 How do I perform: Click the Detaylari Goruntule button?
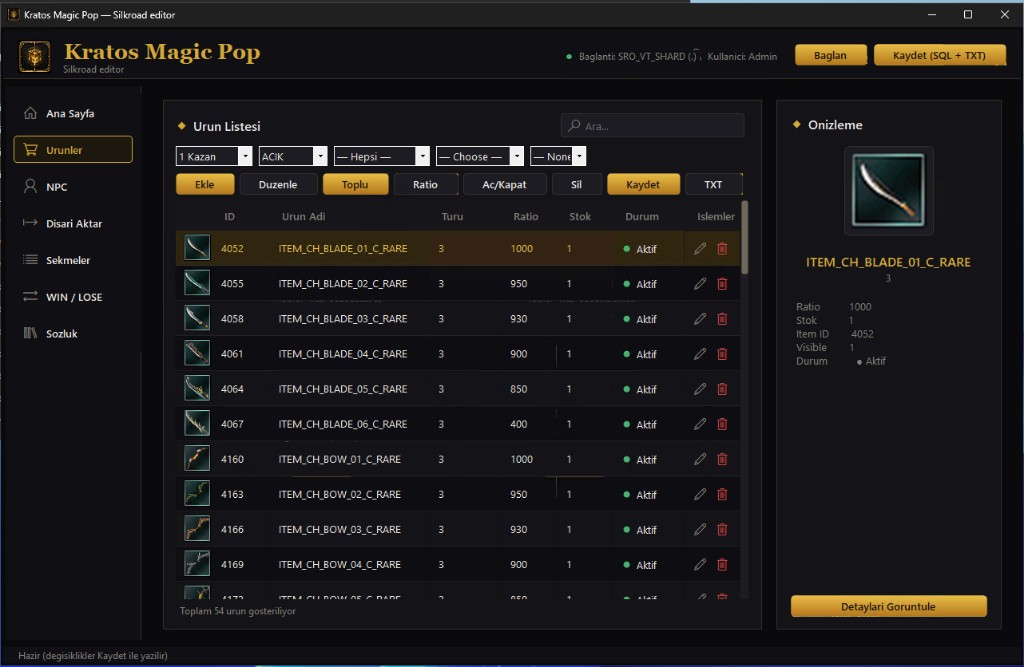pyautogui.click(x=888, y=606)
